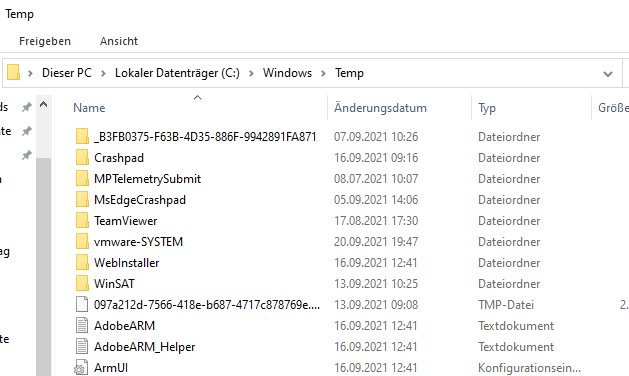Click the vmware-SYSTEM folder icon
Viewport: 629px width, 376px height.
click(82, 242)
